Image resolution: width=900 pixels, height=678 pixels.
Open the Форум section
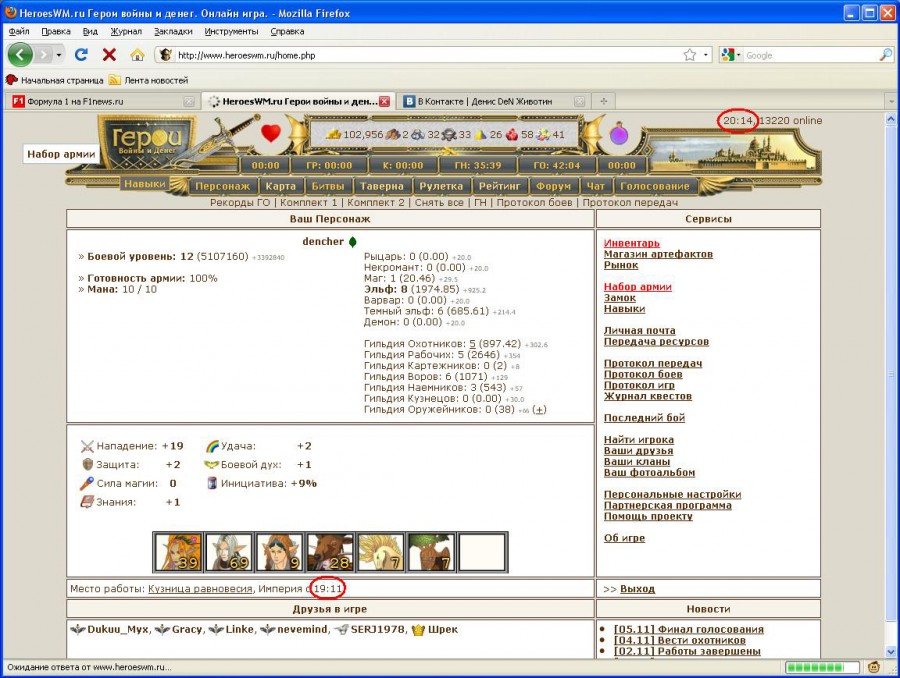[x=553, y=186]
